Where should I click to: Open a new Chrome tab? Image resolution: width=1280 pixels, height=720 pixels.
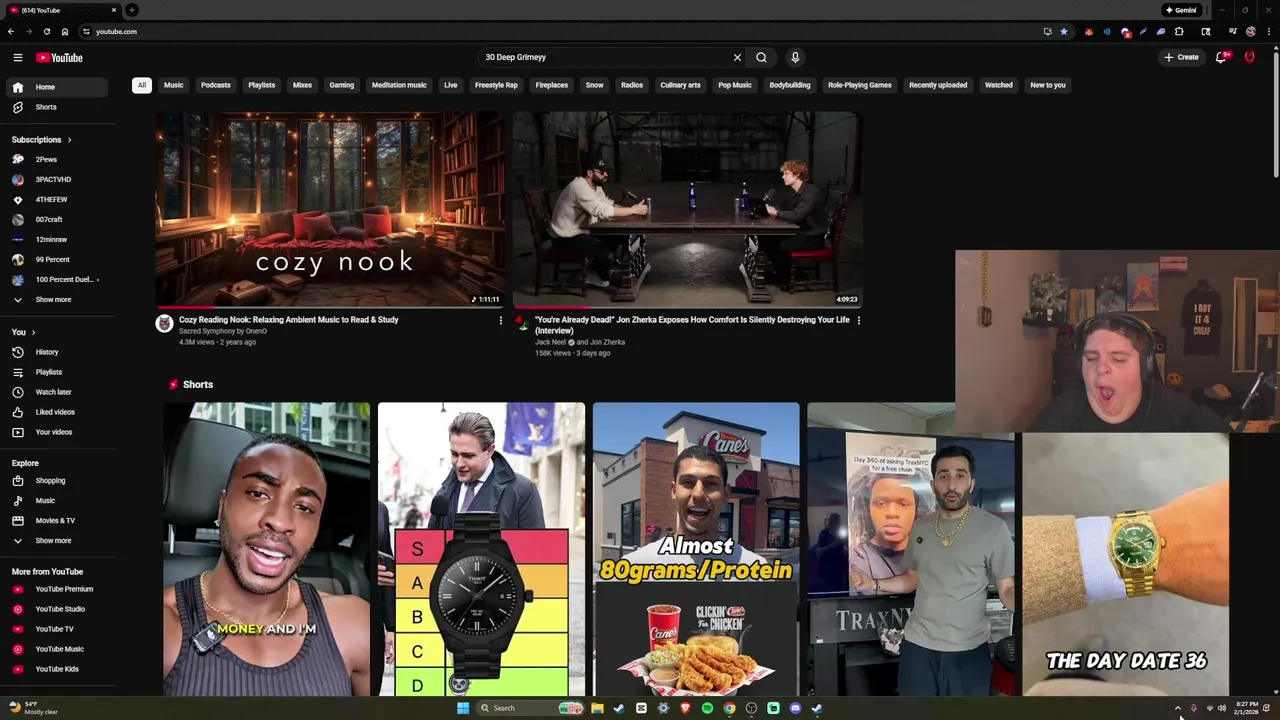pyautogui.click(x=132, y=10)
